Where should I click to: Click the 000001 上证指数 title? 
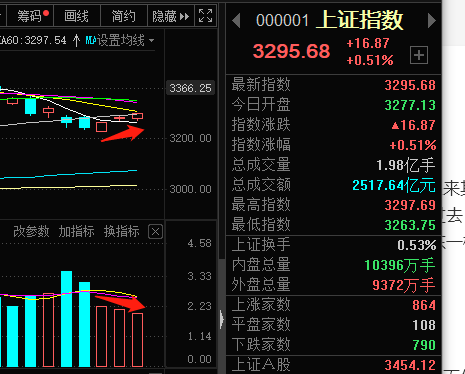click(x=329, y=20)
